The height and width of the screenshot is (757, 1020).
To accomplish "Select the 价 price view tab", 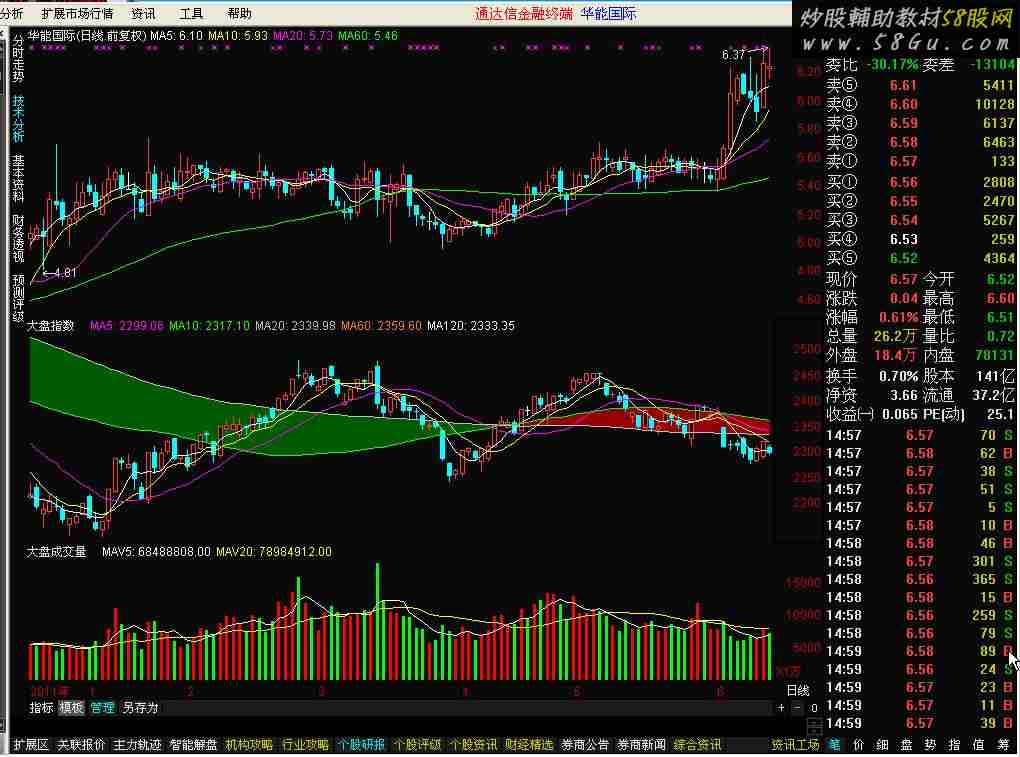I will pos(859,745).
